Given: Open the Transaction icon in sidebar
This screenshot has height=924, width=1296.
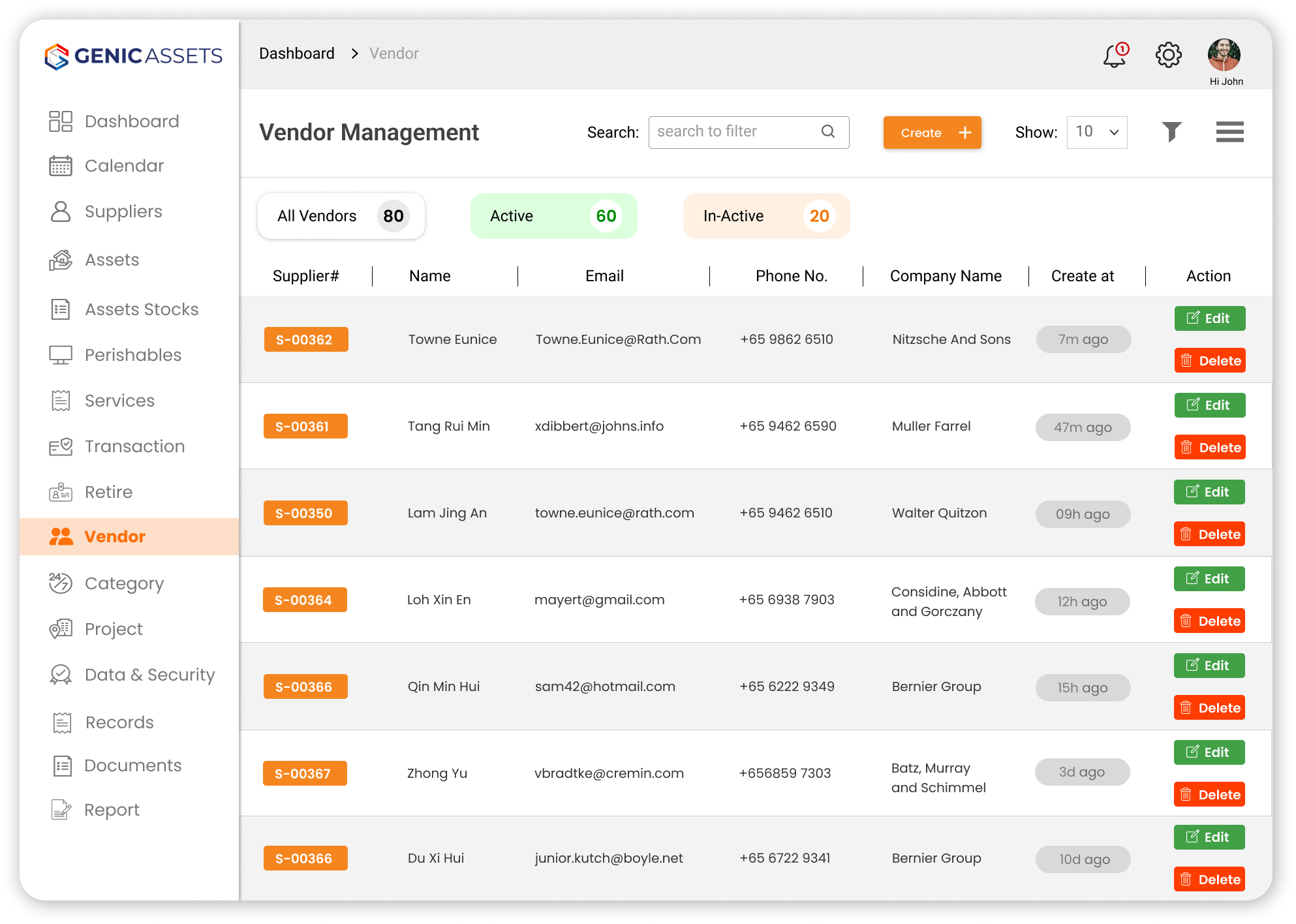Looking at the screenshot, I should [60, 446].
